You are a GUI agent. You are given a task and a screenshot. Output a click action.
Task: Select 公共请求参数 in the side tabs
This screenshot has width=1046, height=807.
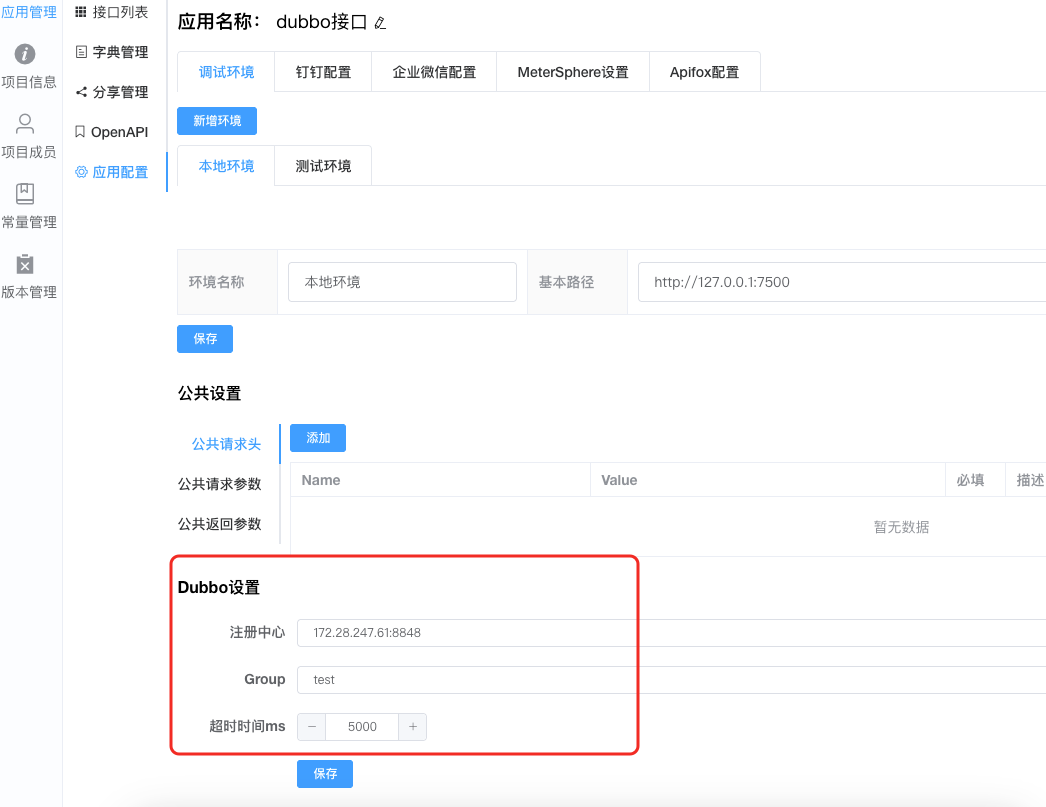tap(219, 484)
